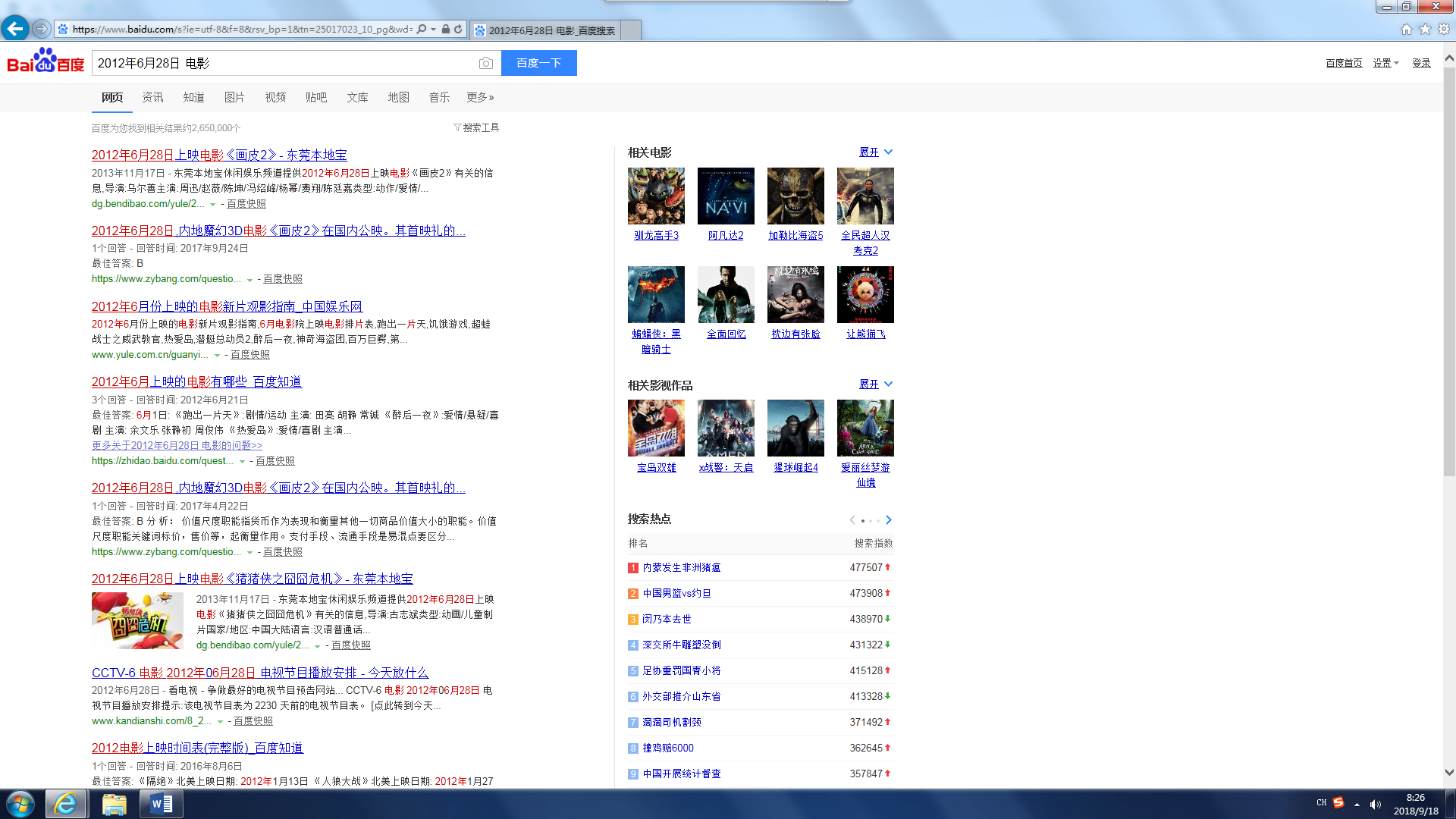Viewport: 1456px width, 819px height.
Task: Click the 蝙蝠侠:黑暗骑士 poster thumbnail
Action: (656, 294)
